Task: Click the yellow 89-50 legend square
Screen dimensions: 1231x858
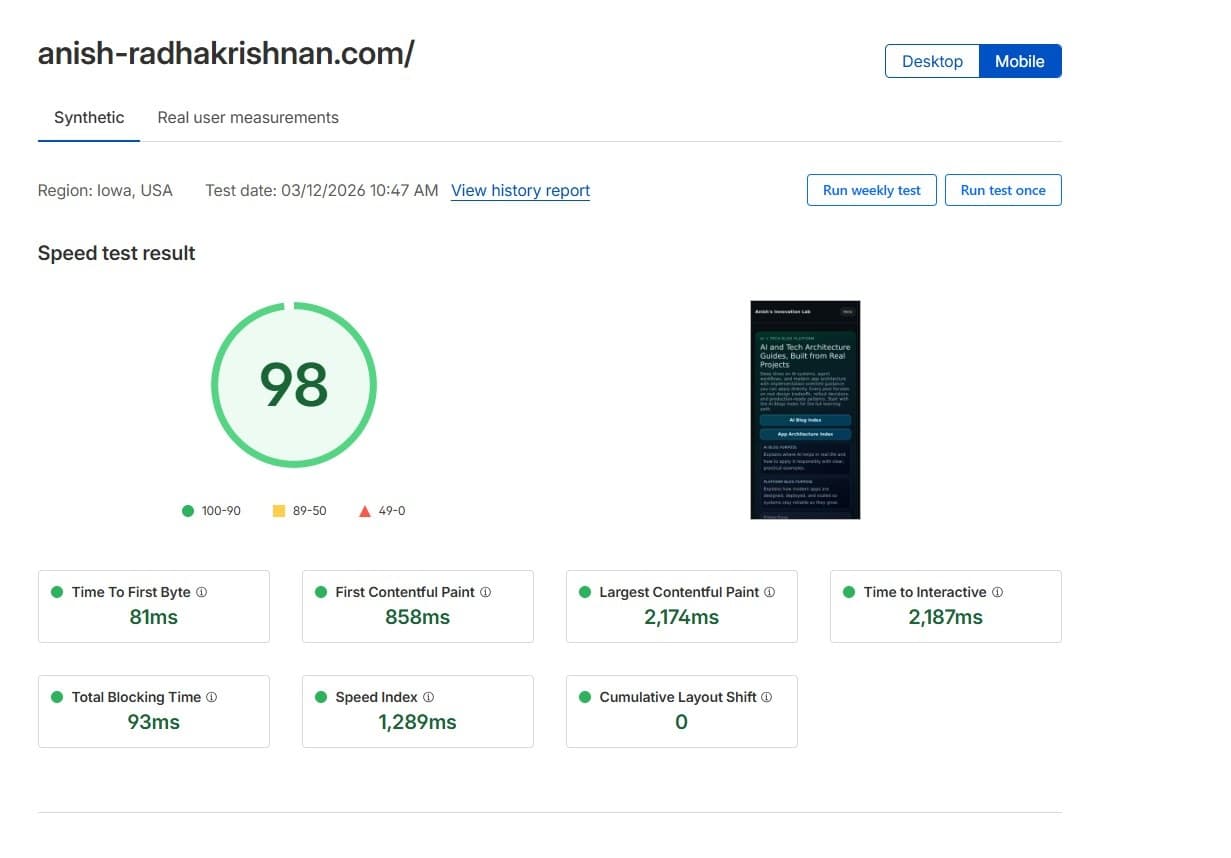Action: pyautogui.click(x=279, y=511)
